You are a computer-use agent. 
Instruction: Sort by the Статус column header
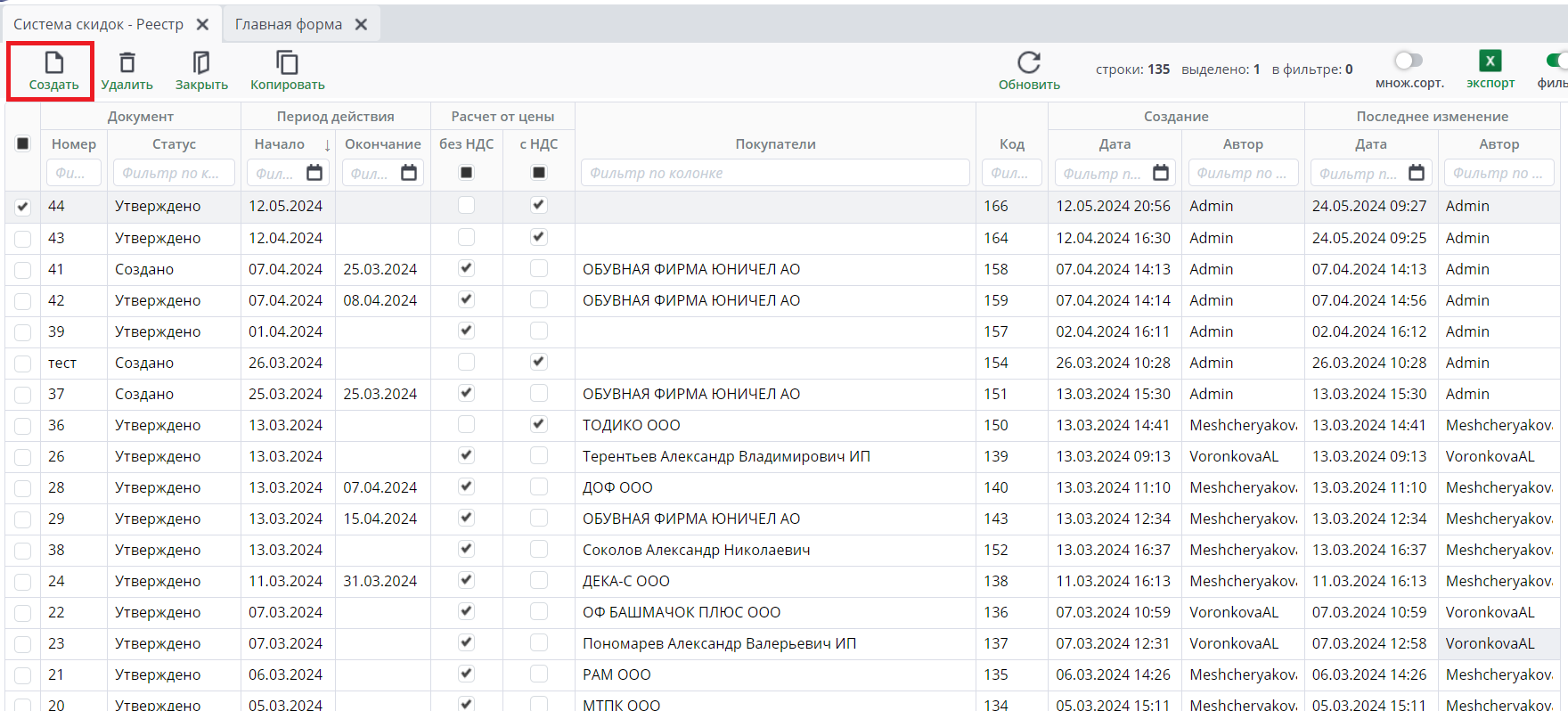[174, 144]
